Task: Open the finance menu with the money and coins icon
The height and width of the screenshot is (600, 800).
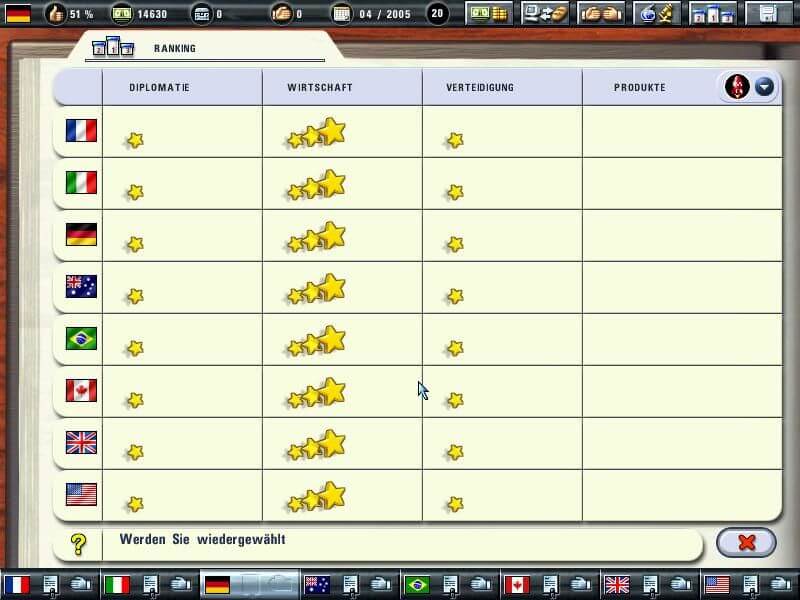Action: (x=489, y=13)
